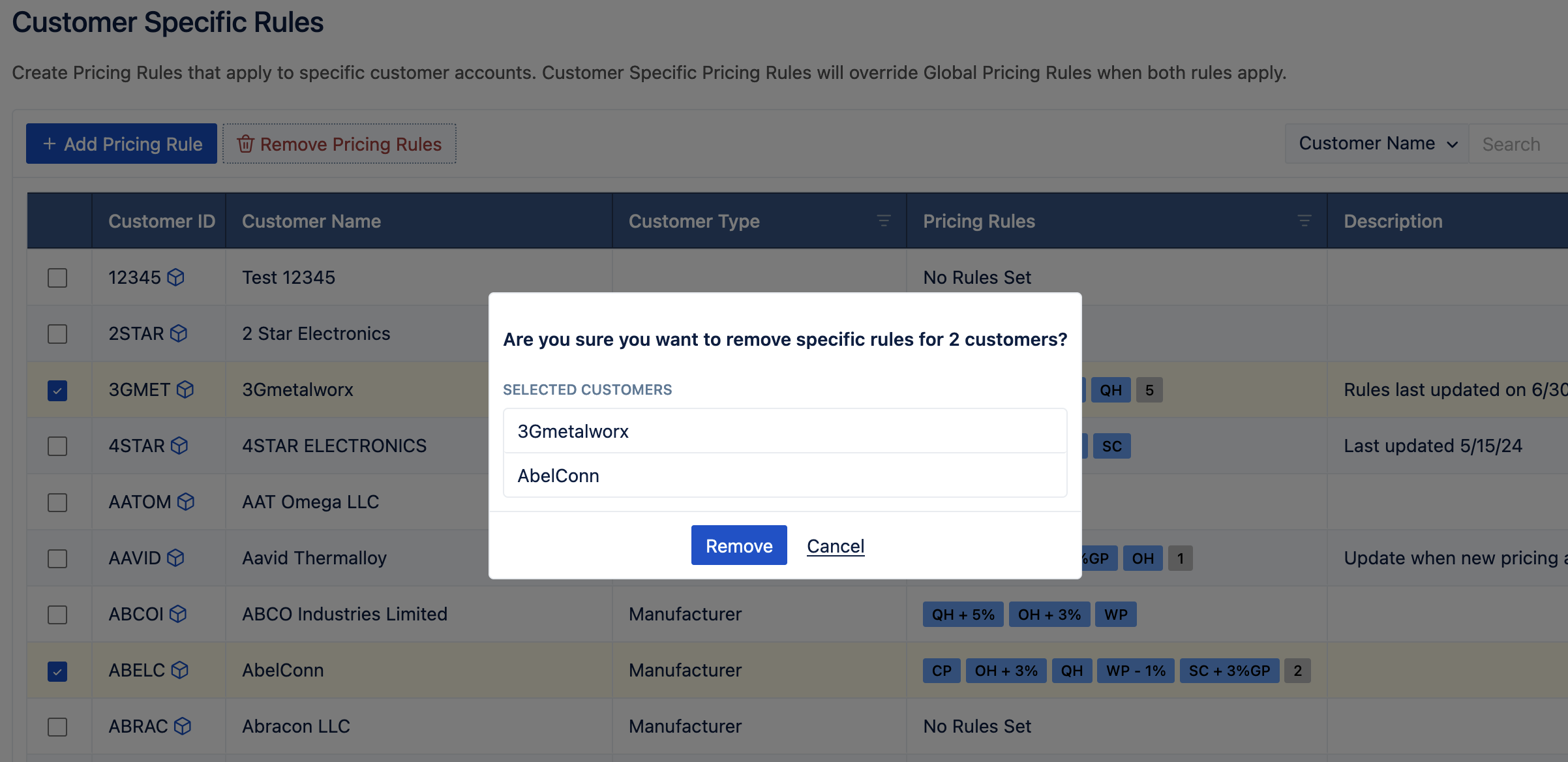Click the OH + 3% rule tag for ABCOI
This screenshot has width=1568, height=762.
click(1049, 615)
